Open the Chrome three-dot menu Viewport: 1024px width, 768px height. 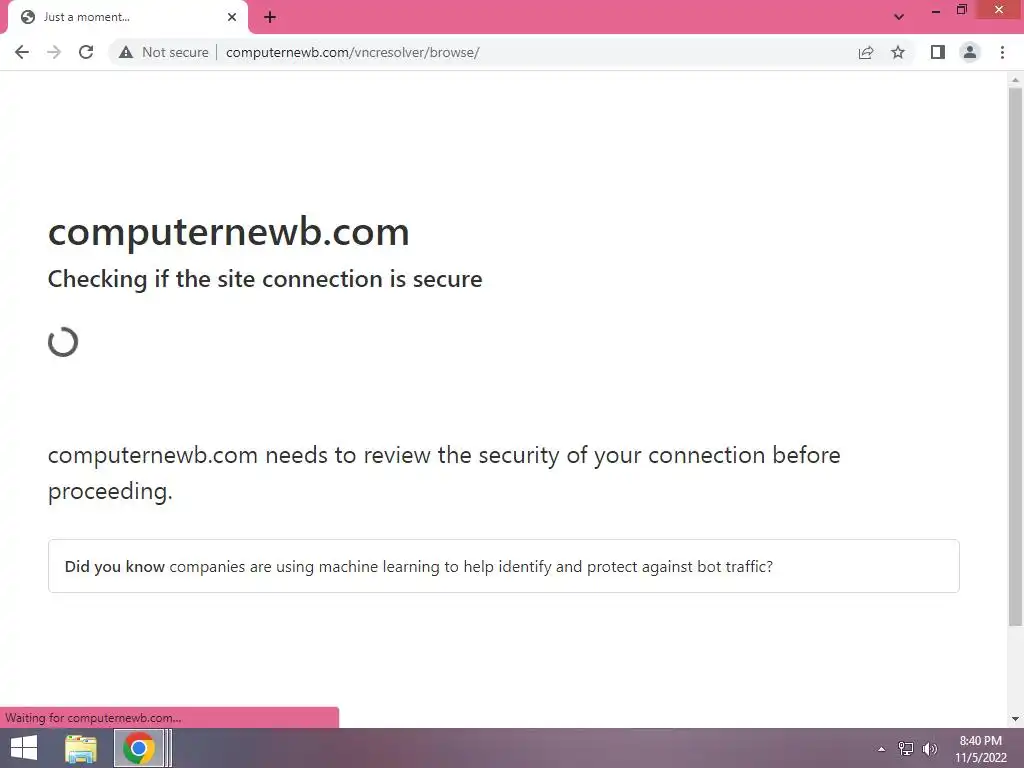click(x=1002, y=52)
